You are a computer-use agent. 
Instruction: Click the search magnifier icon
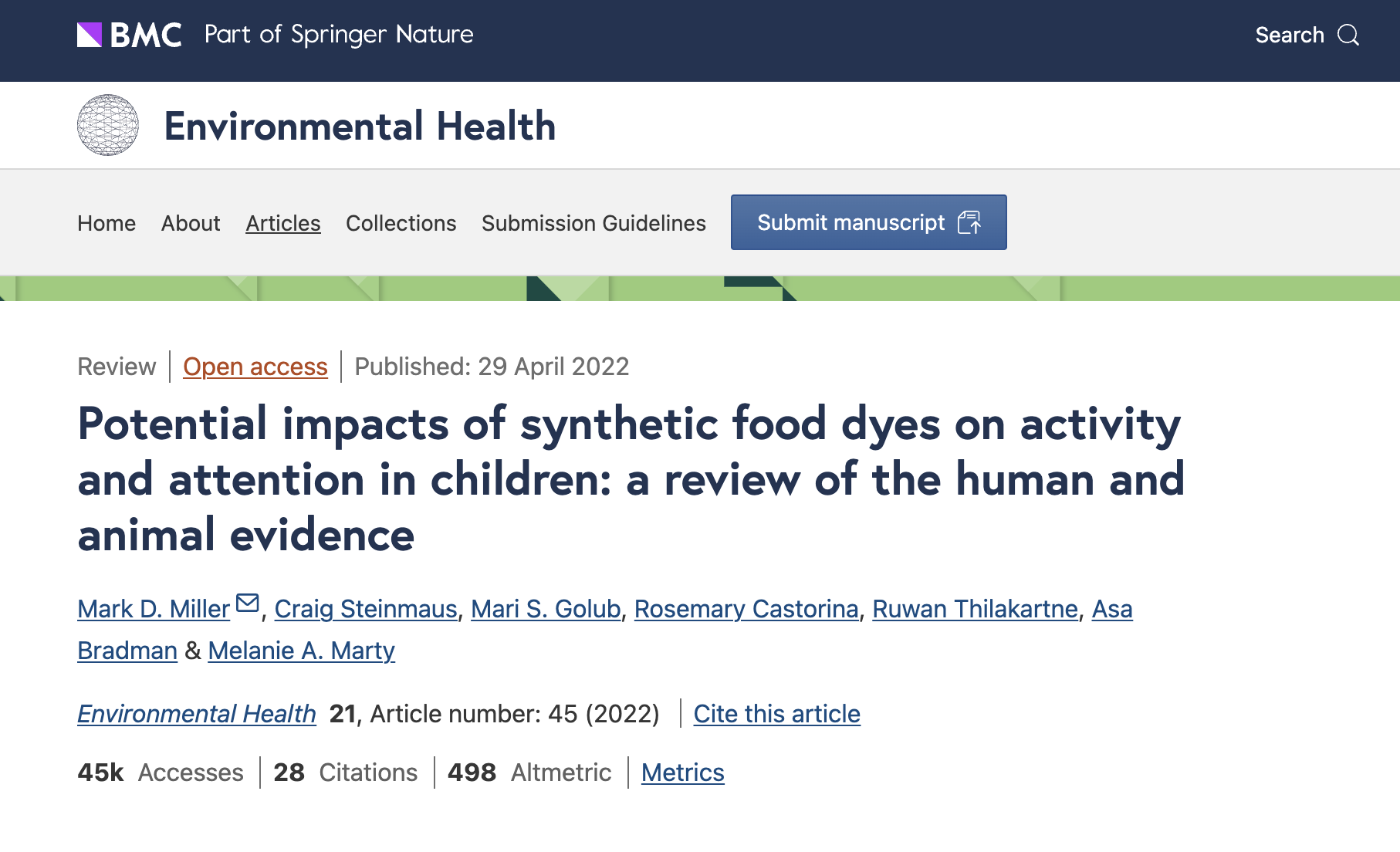1348,35
